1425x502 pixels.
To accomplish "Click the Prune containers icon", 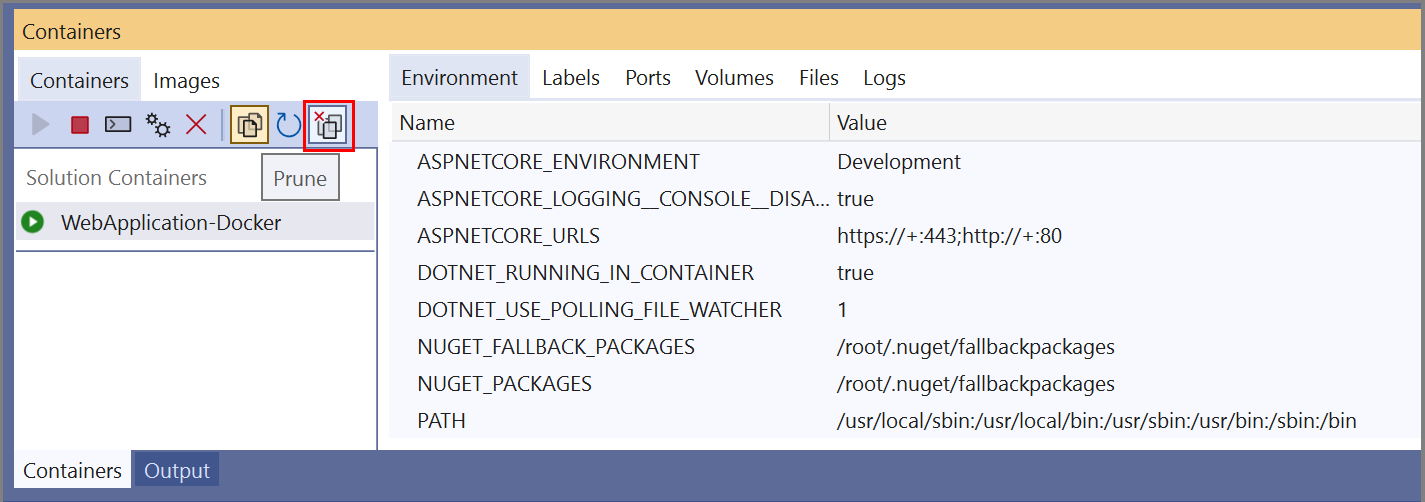I will coord(328,126).
